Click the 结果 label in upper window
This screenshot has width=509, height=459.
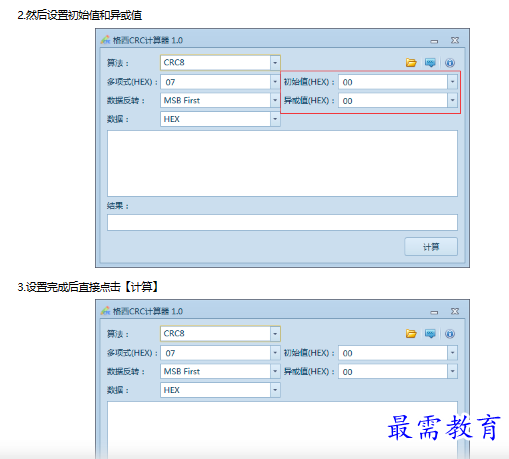pyautogui.click(x=118, y=206)
